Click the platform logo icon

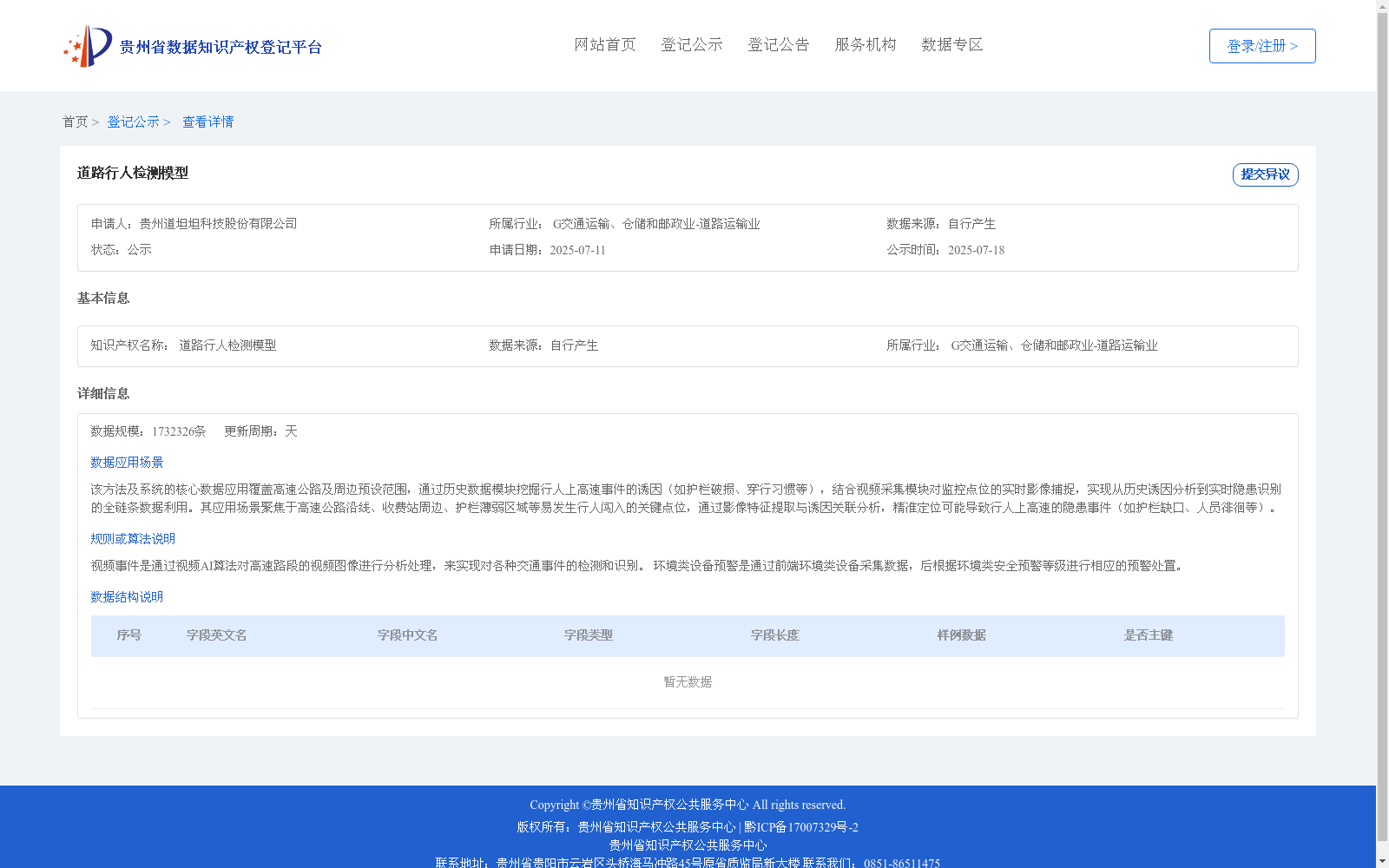point(88,46)
